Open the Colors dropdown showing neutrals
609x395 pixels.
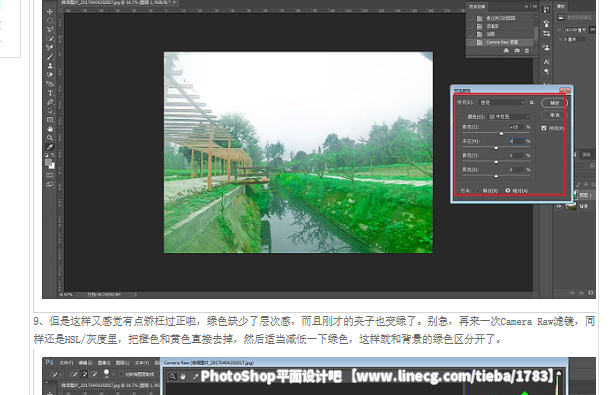click(509, 117)
